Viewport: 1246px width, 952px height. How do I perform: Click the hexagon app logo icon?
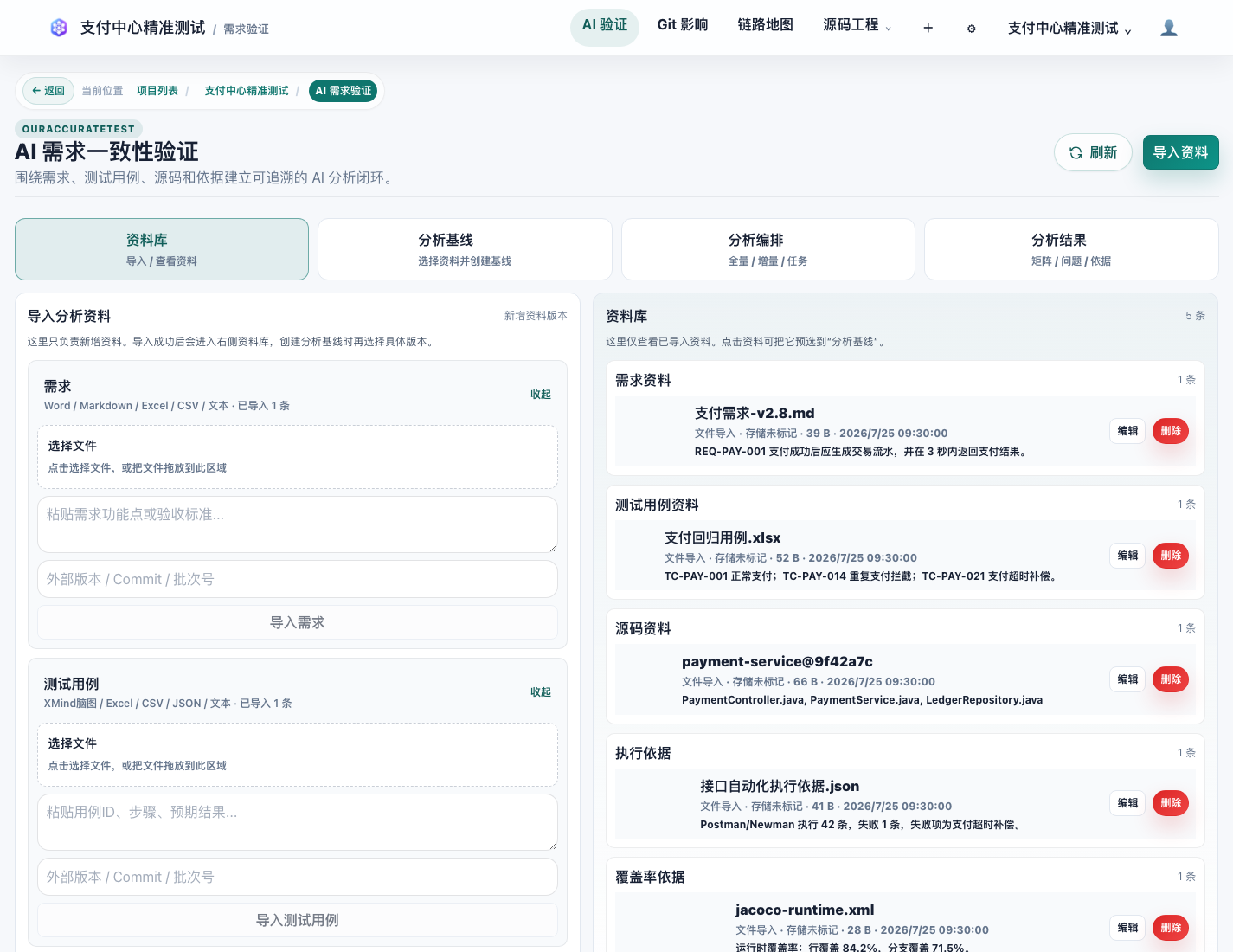click(59, 28)
